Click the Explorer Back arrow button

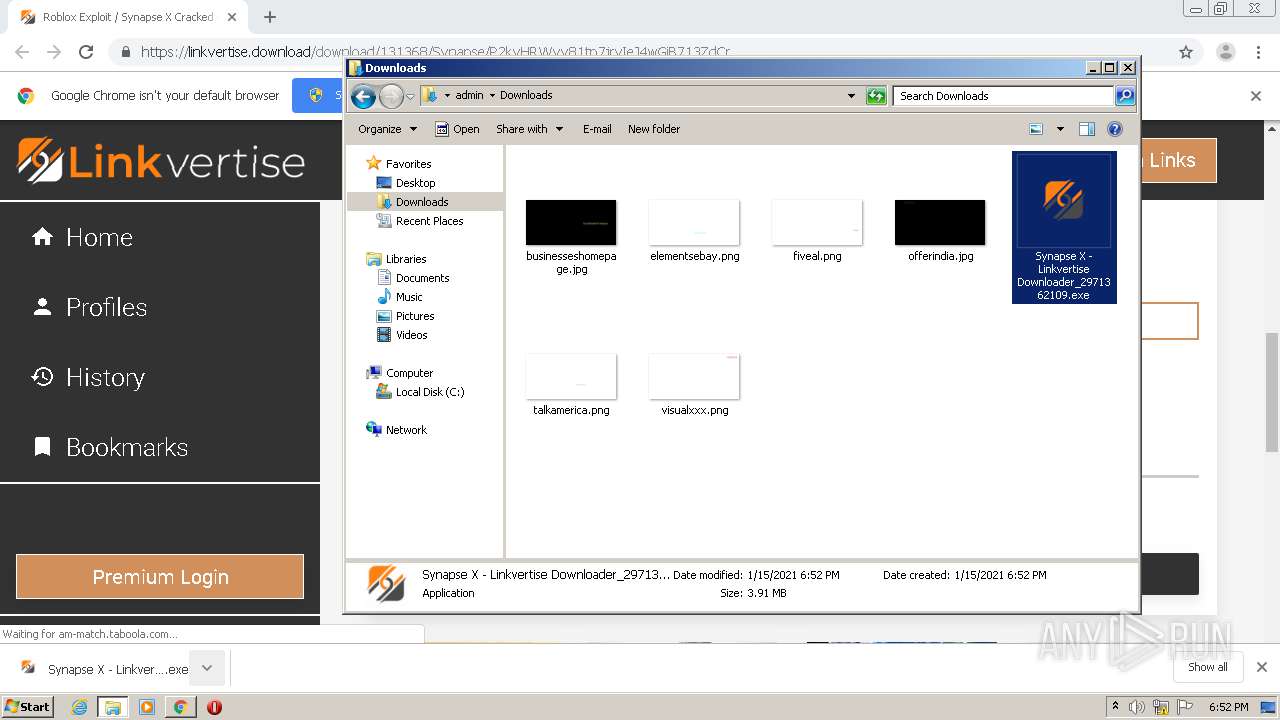[363, 96]
